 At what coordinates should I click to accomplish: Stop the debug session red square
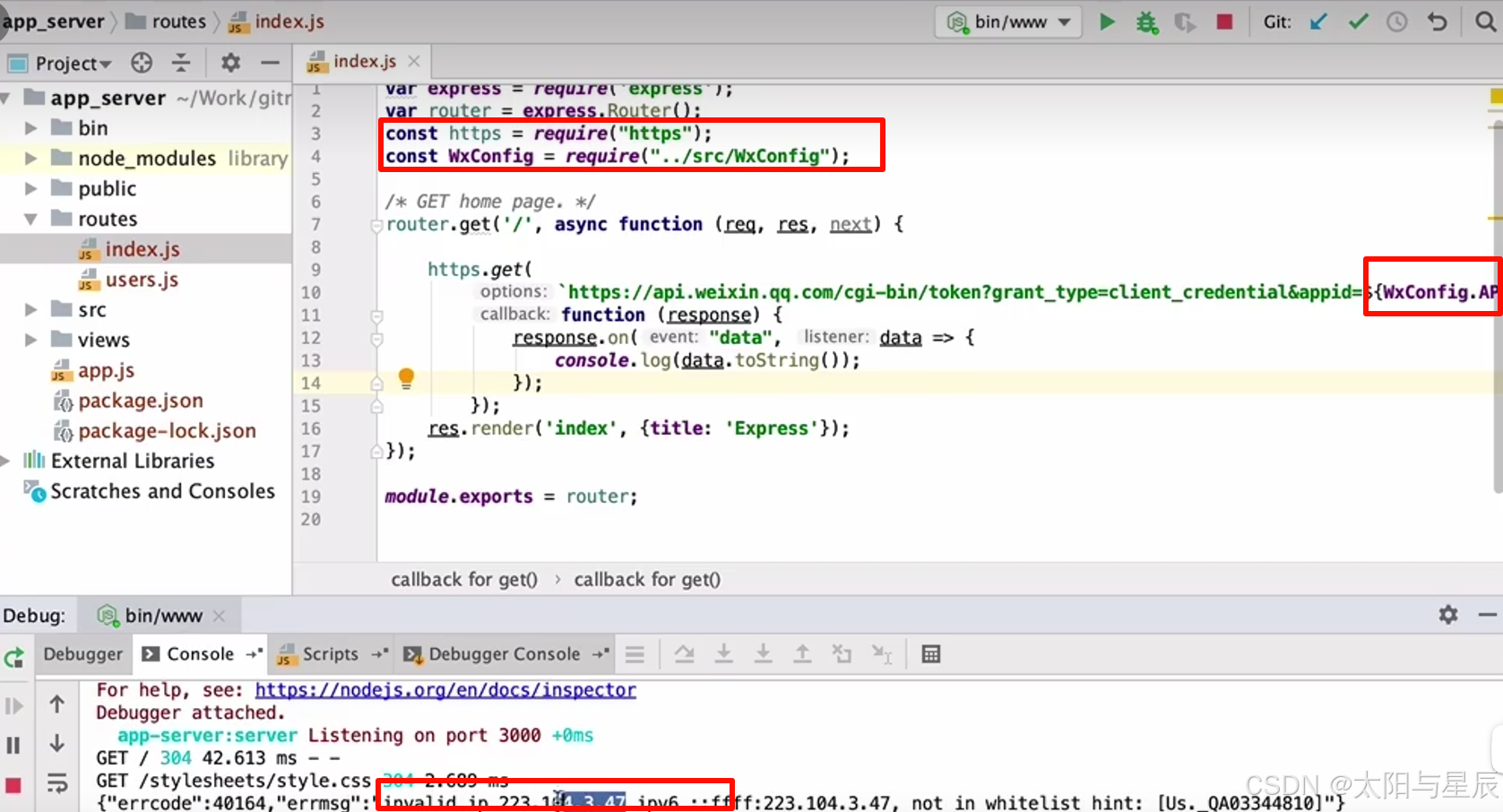tap(13, 786)
